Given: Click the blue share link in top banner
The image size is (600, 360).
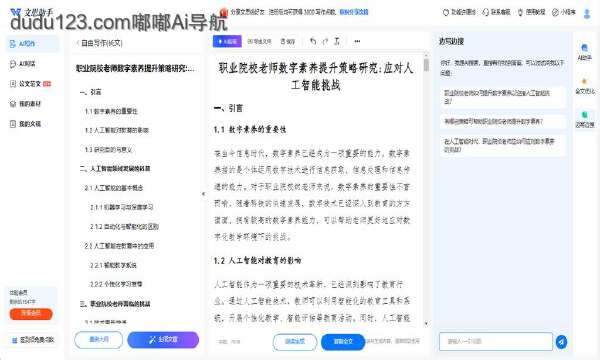Looking at the screenshot, I should pyautogui.click(x=354, y=12).
